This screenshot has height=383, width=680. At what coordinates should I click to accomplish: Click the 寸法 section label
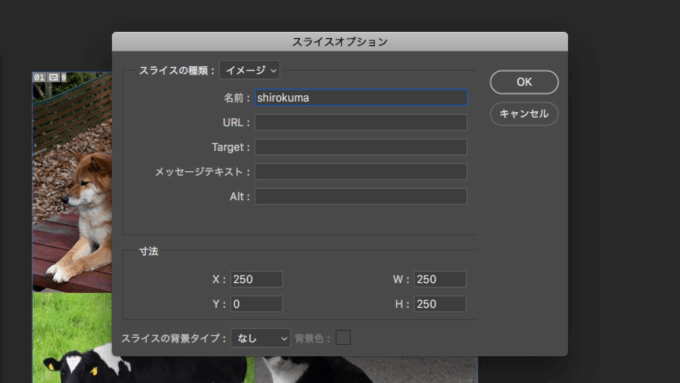[x=148, y=251]
